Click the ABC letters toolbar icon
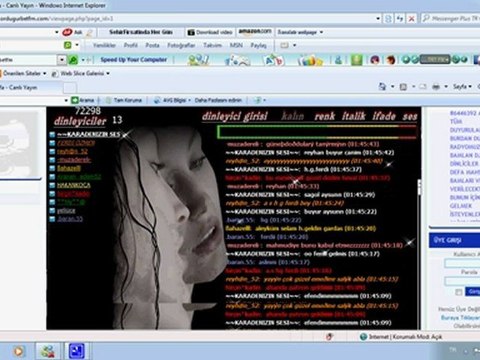 [x=274, y=60]
